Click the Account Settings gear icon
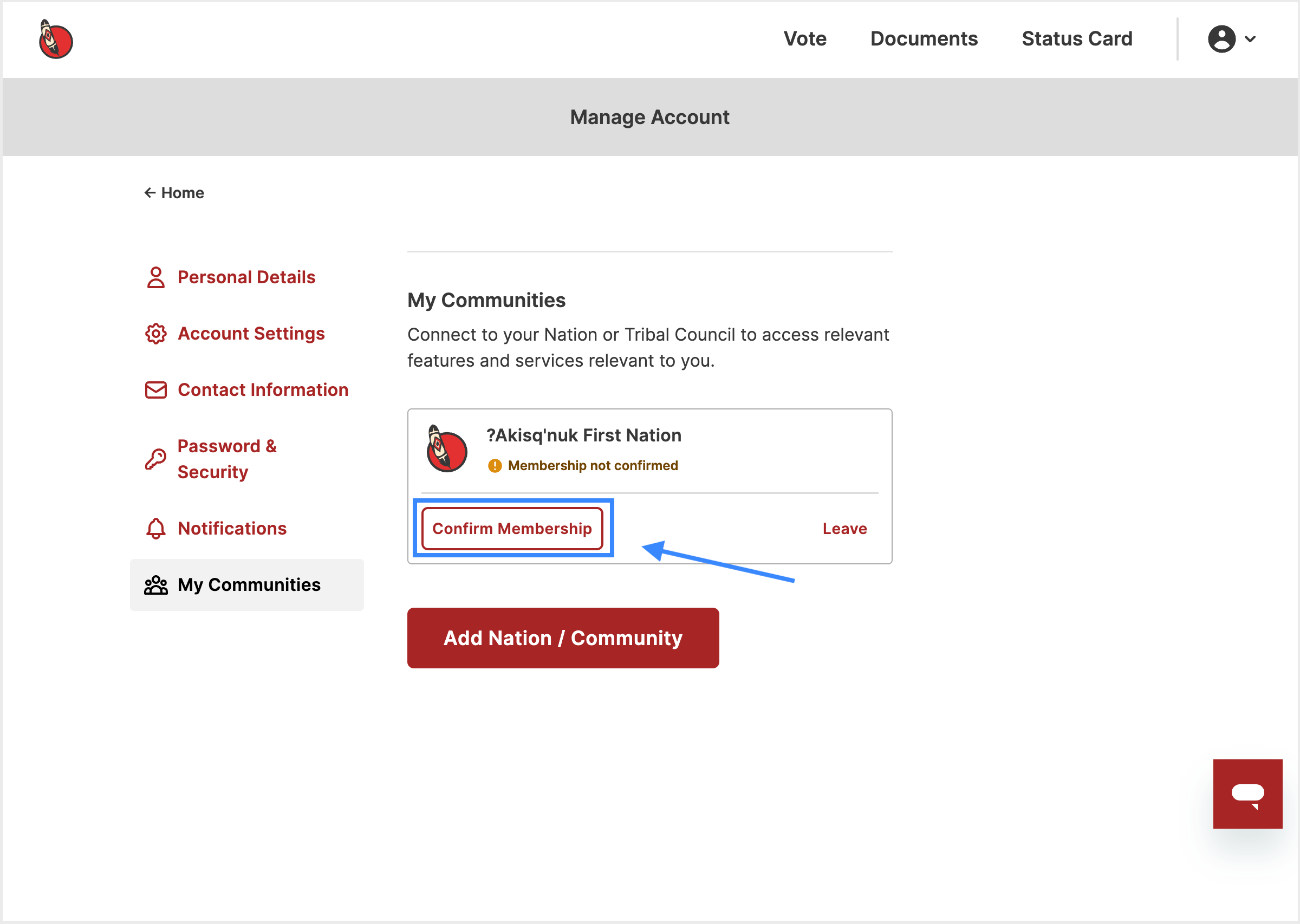The image size is (1300, 924). click(155, 334)
